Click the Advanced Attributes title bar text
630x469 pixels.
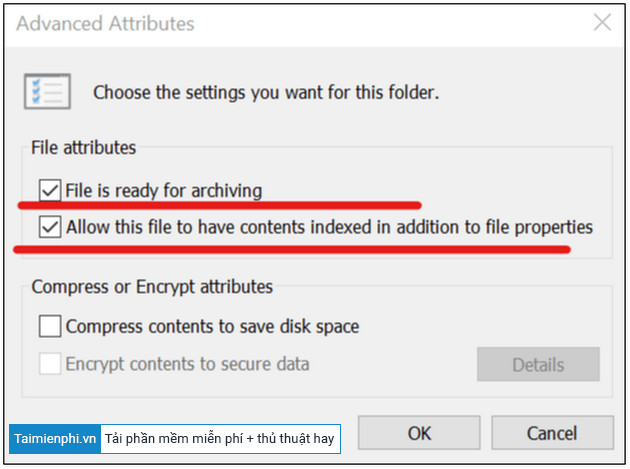pos(105,23)
